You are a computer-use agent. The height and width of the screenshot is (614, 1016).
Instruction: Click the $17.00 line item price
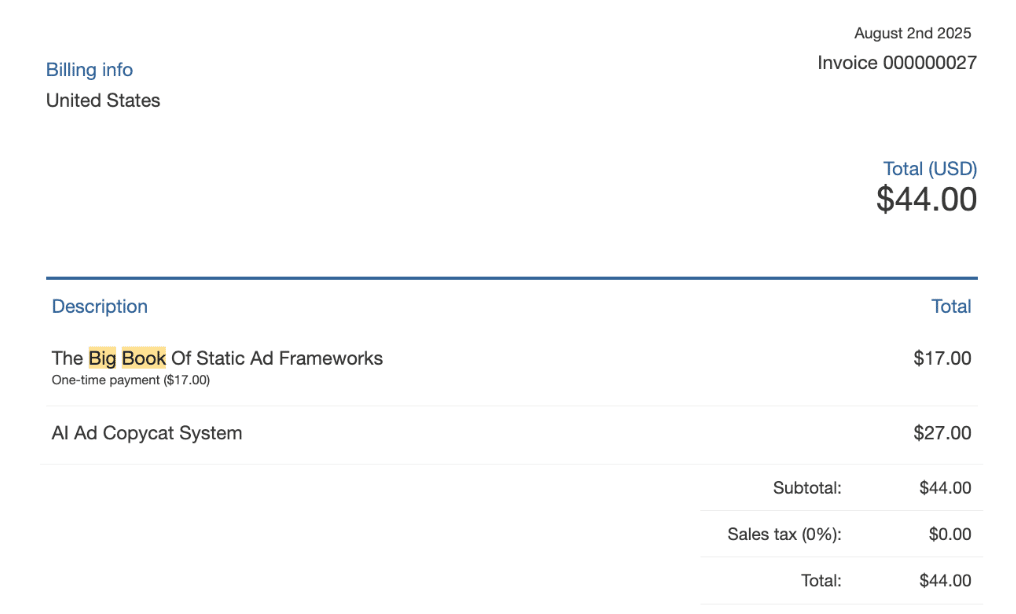[942, 358]
